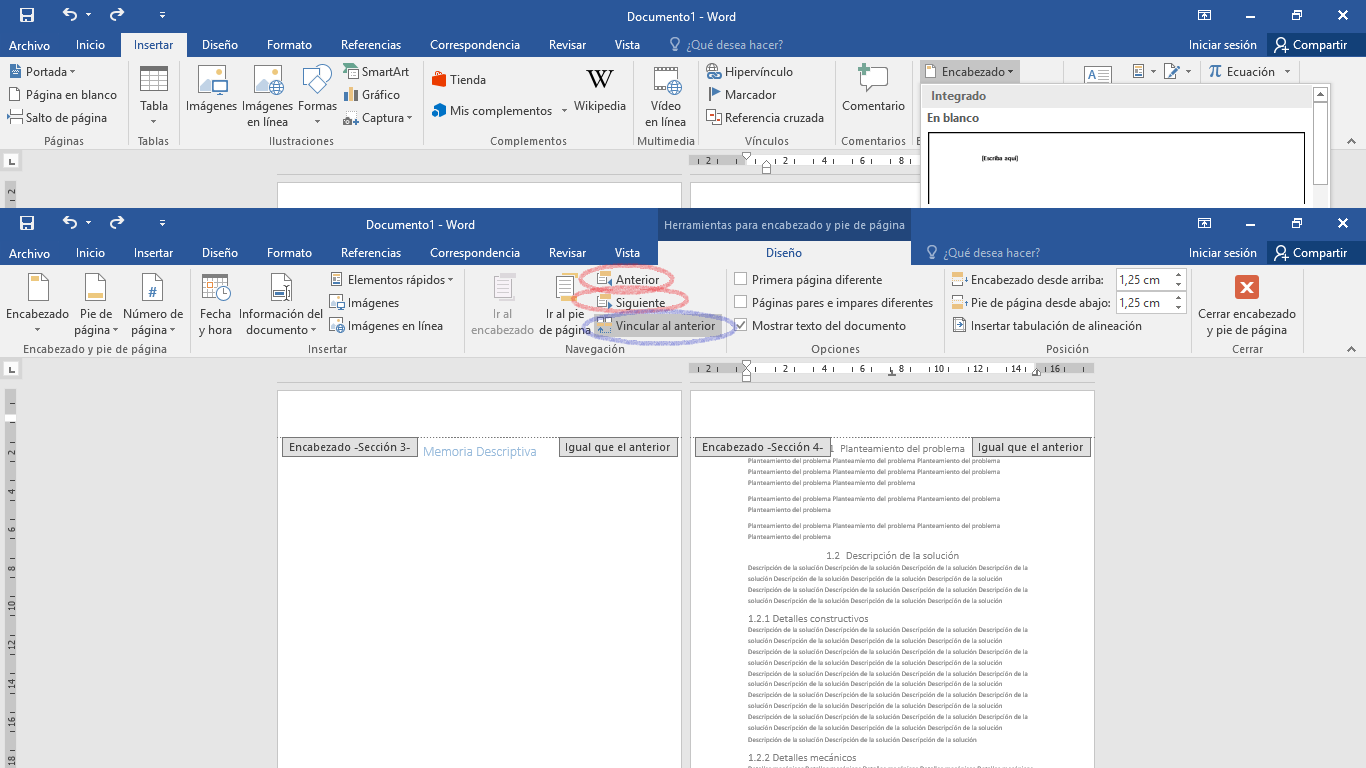Open Vista tab in the header-tools window

627,253
